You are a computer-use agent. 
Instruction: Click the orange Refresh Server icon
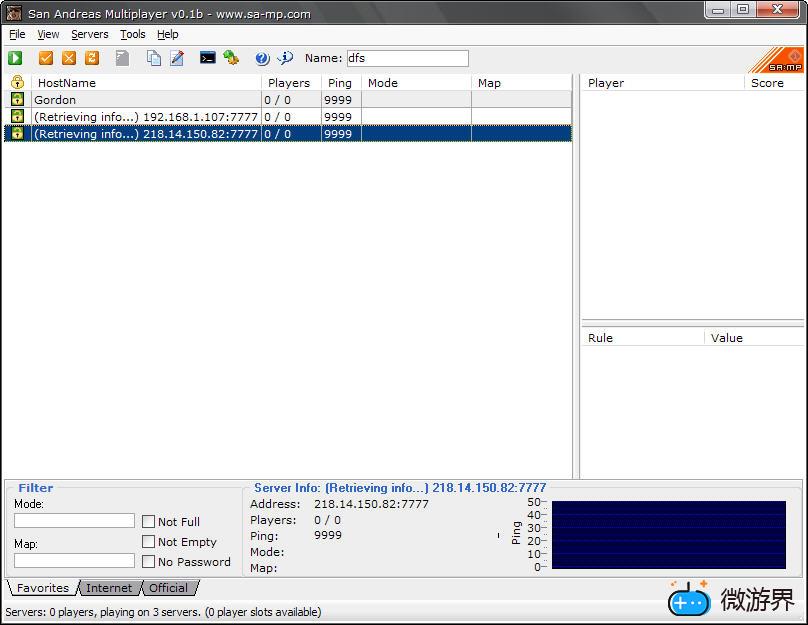tap(92, 58)
